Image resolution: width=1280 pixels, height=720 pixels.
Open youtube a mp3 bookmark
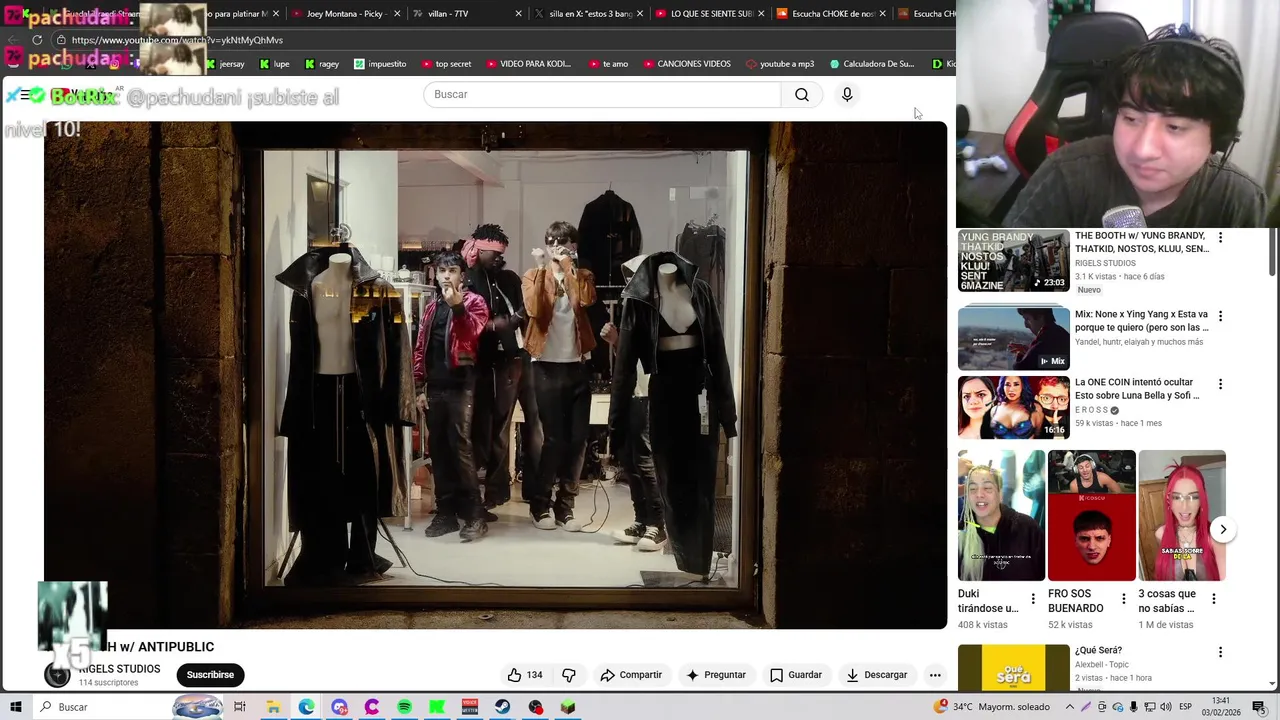[780, 64]
